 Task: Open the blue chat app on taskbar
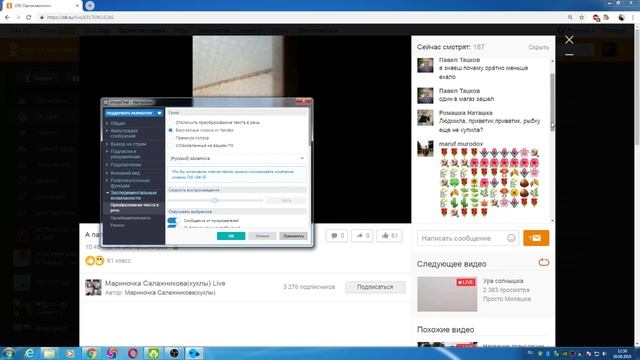(195, 353)
